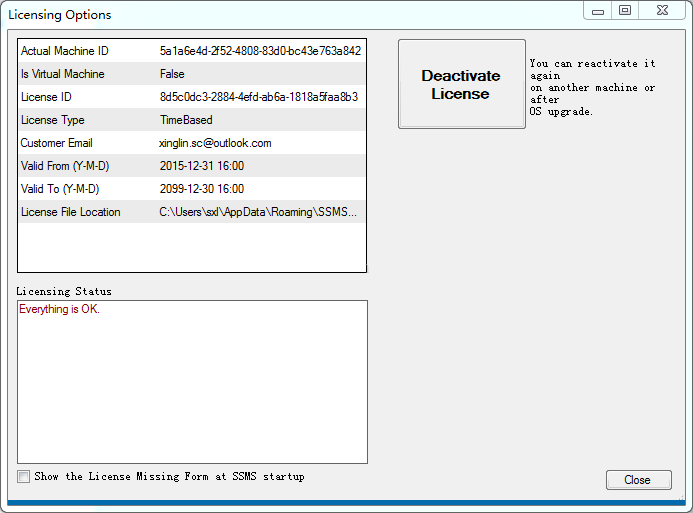Click the reactivation note beside Deactivate License
Viewport: 693px width, 513px height.
tap(592, 87)
